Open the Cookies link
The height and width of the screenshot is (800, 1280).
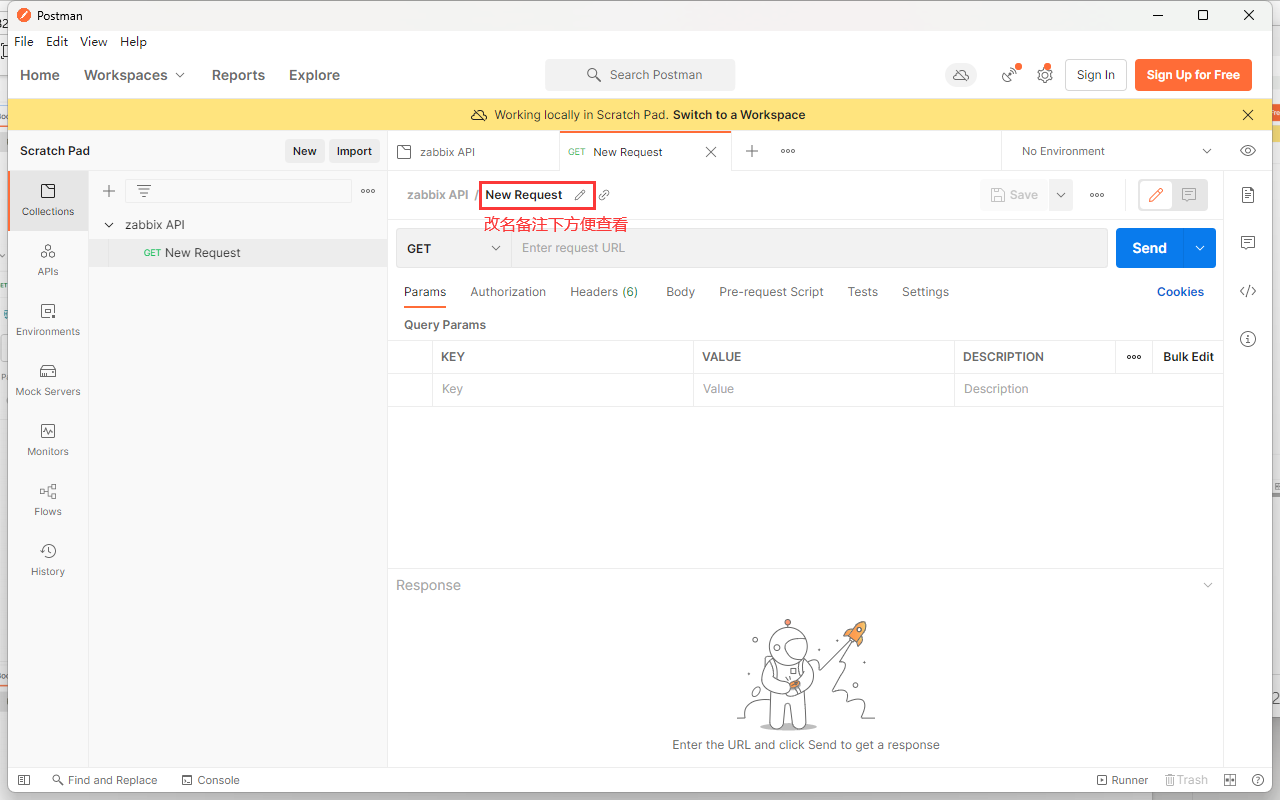(1180, 292)
